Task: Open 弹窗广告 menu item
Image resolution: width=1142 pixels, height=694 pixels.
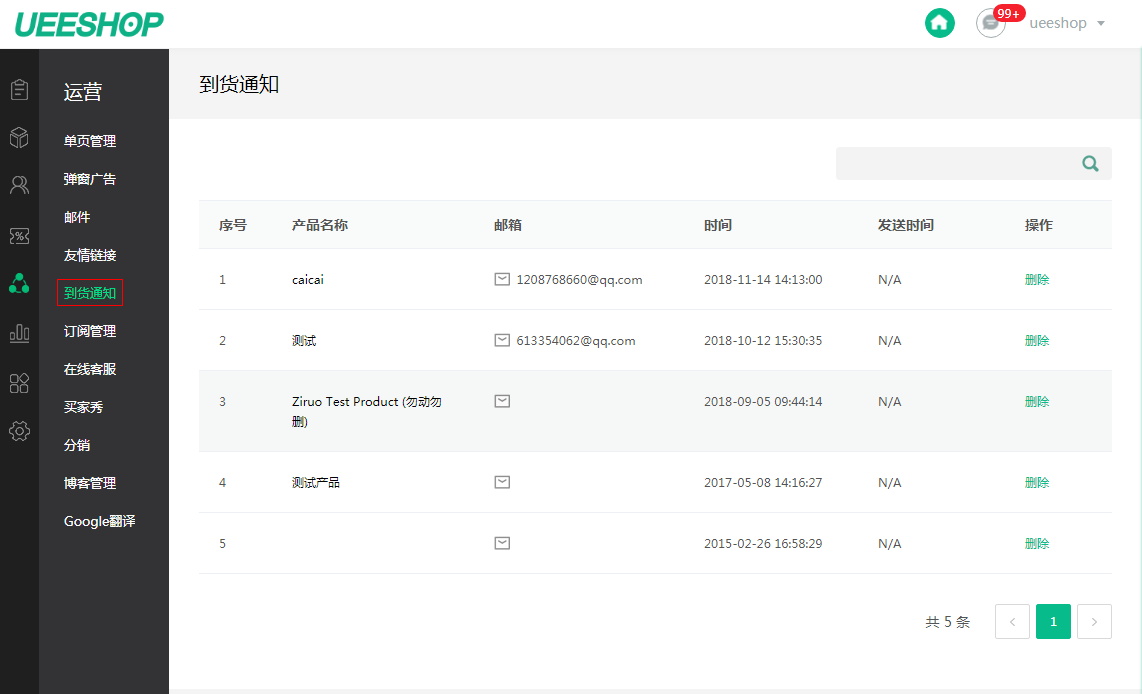Action: (90, 179)
